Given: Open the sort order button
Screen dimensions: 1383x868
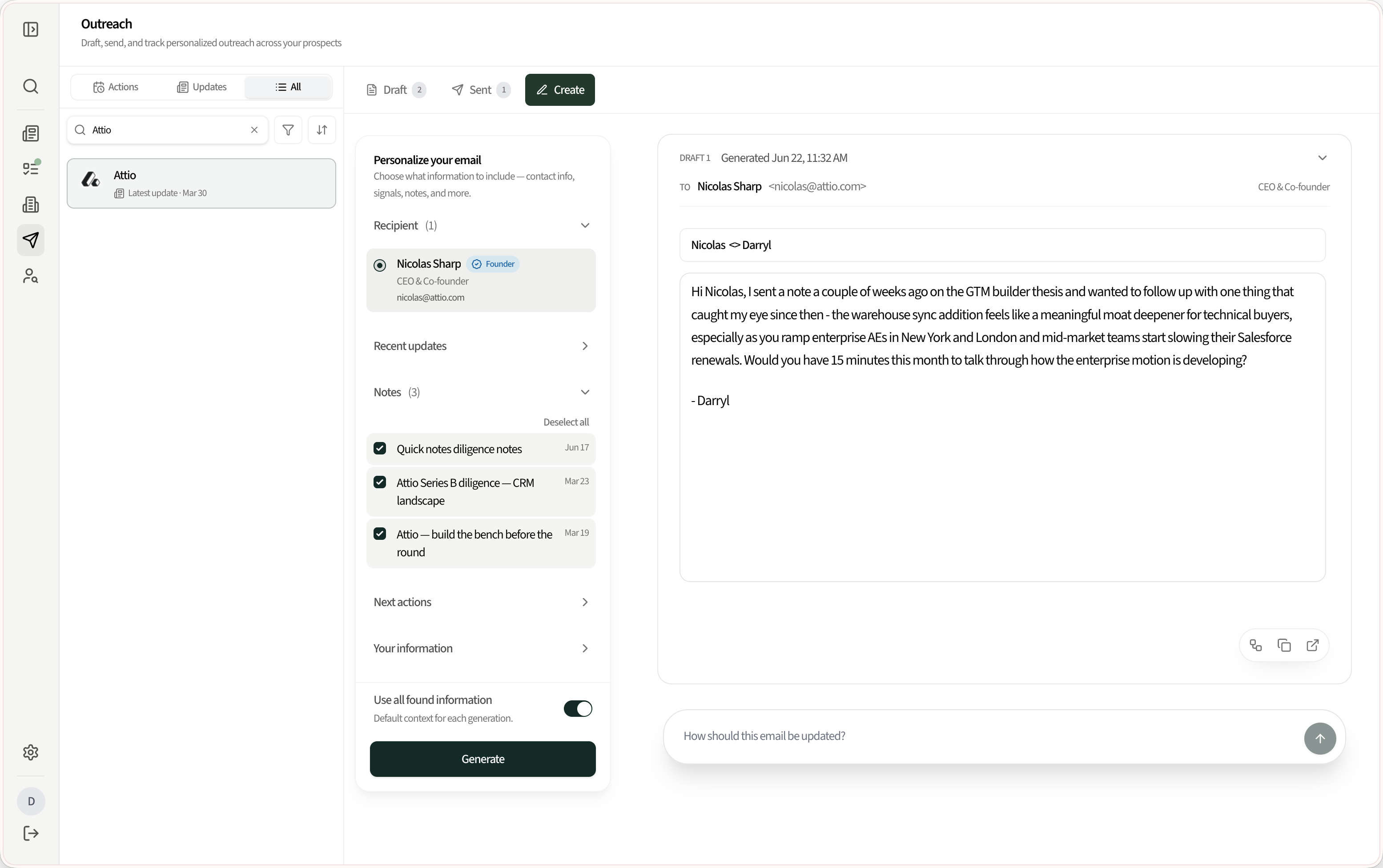Looking at the screenshot, I should coord(322,130).
